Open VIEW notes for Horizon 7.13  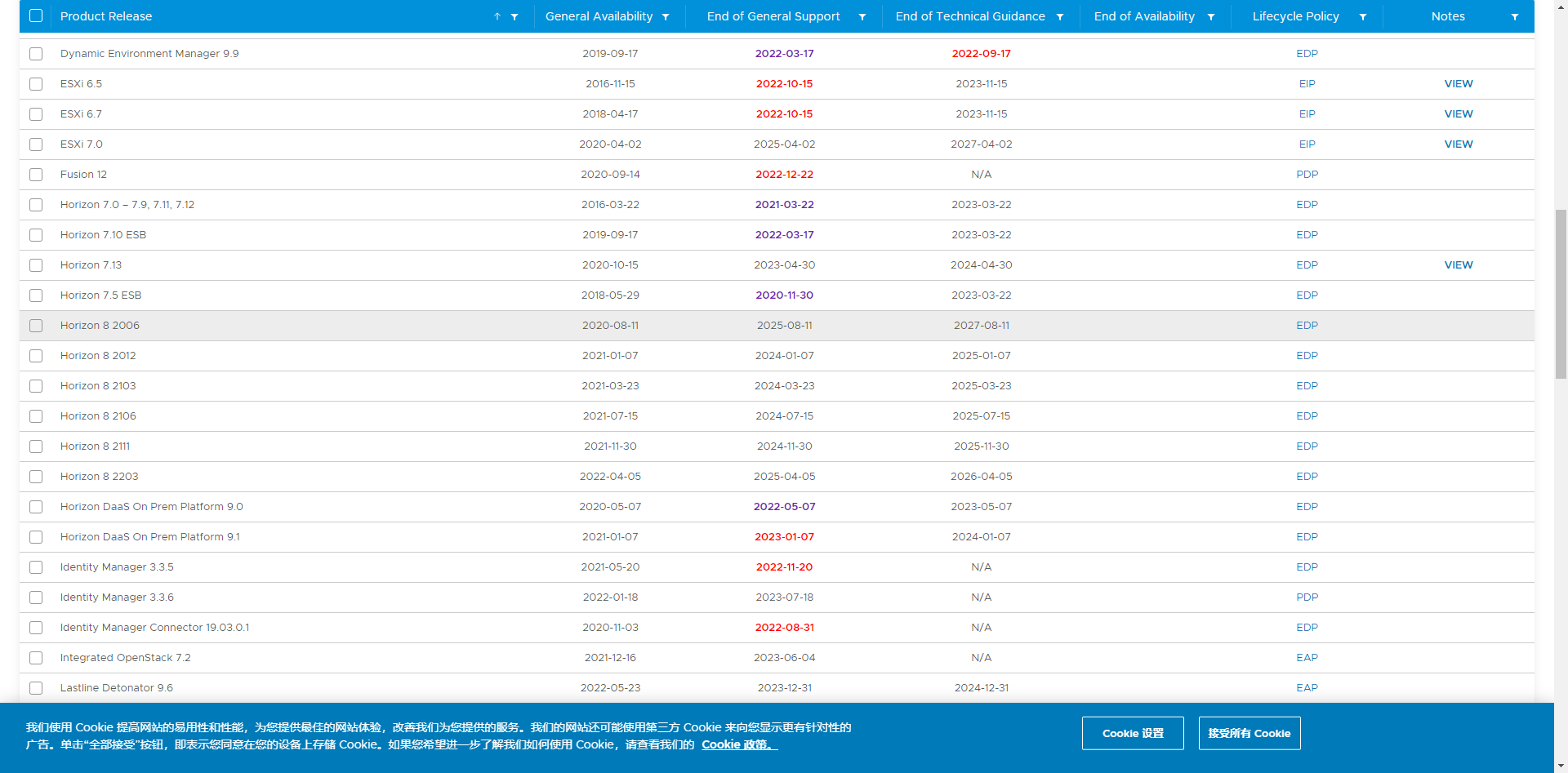[x=1459, y=265]
